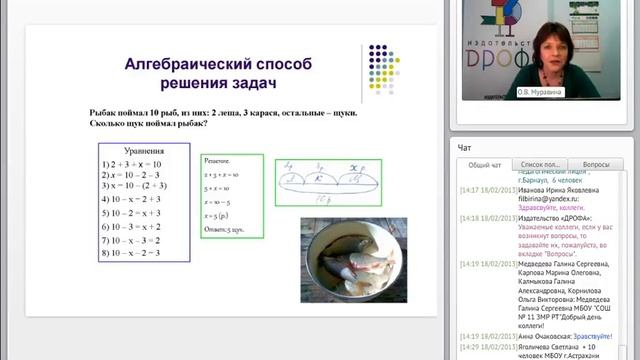The image size is (640, 360).
Task: Click equation 1) 2 + 3 + x = 10
Action: click(131, 164)
